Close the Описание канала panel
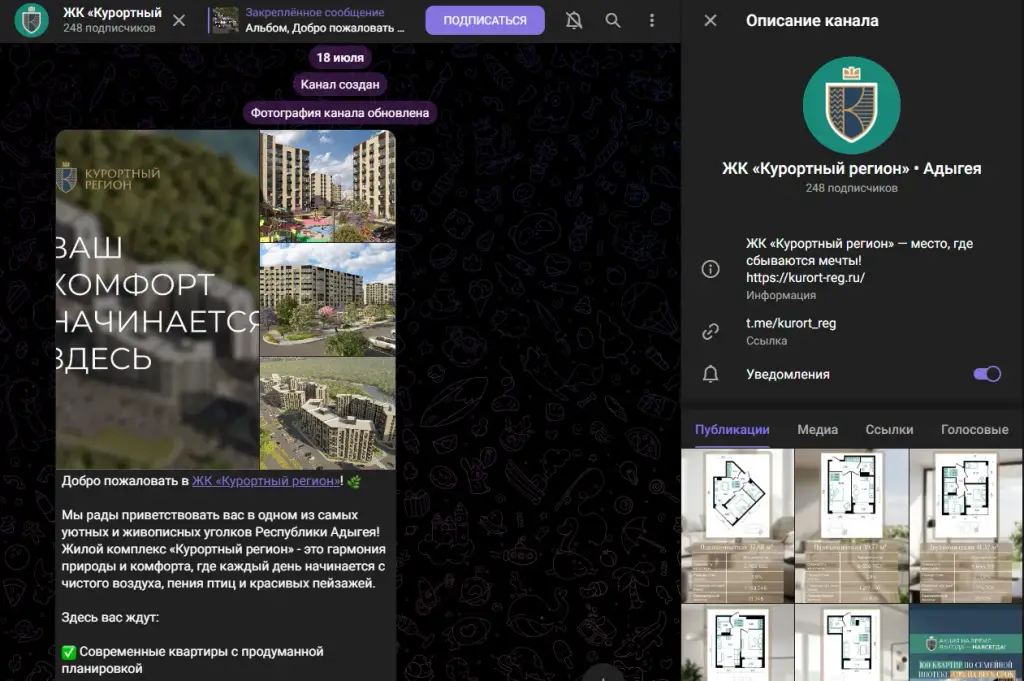Viewport: 1024px width, 681px height. (x=711, y=20)
